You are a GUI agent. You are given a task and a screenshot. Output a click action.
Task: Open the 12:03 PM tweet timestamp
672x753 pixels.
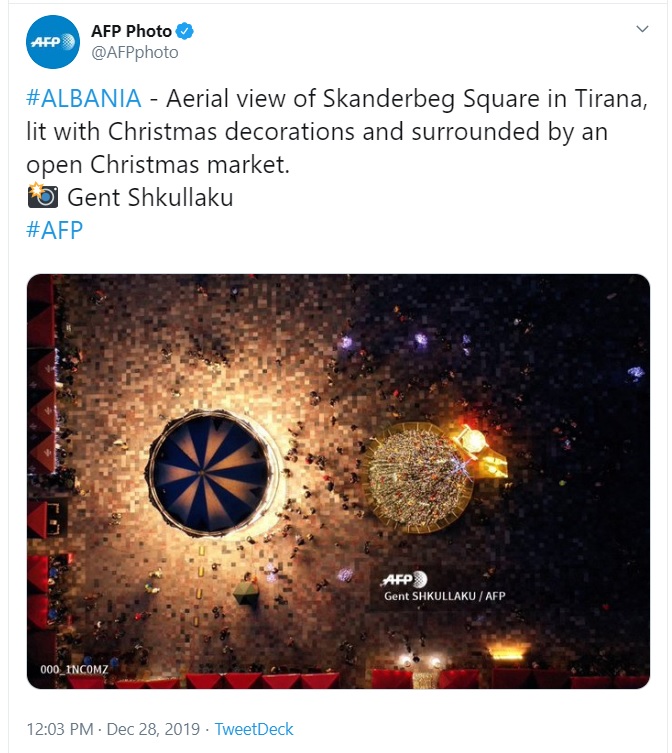(62, 729)
